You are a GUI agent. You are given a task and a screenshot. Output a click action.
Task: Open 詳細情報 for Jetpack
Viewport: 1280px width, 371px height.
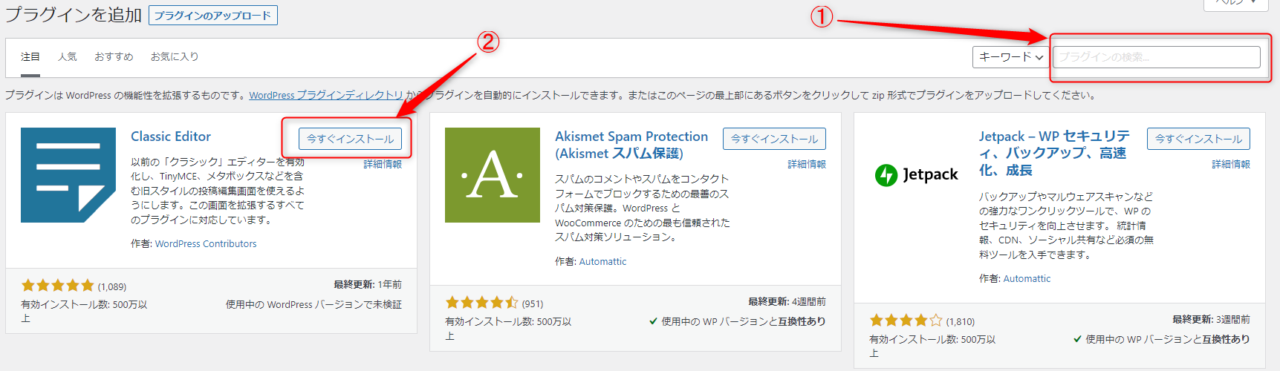point(1230,164)
